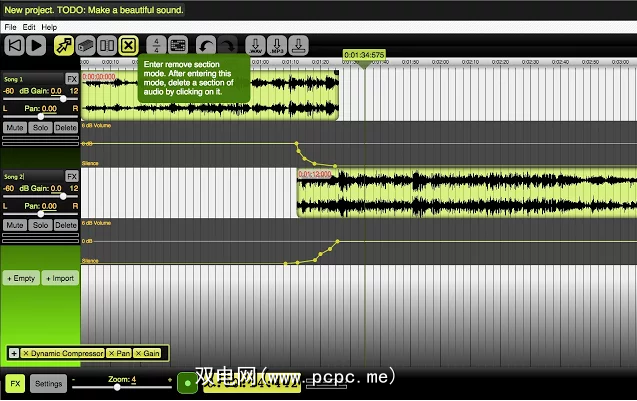Click the 0:02:00 mark on the timeline ruler

point(440,62)
